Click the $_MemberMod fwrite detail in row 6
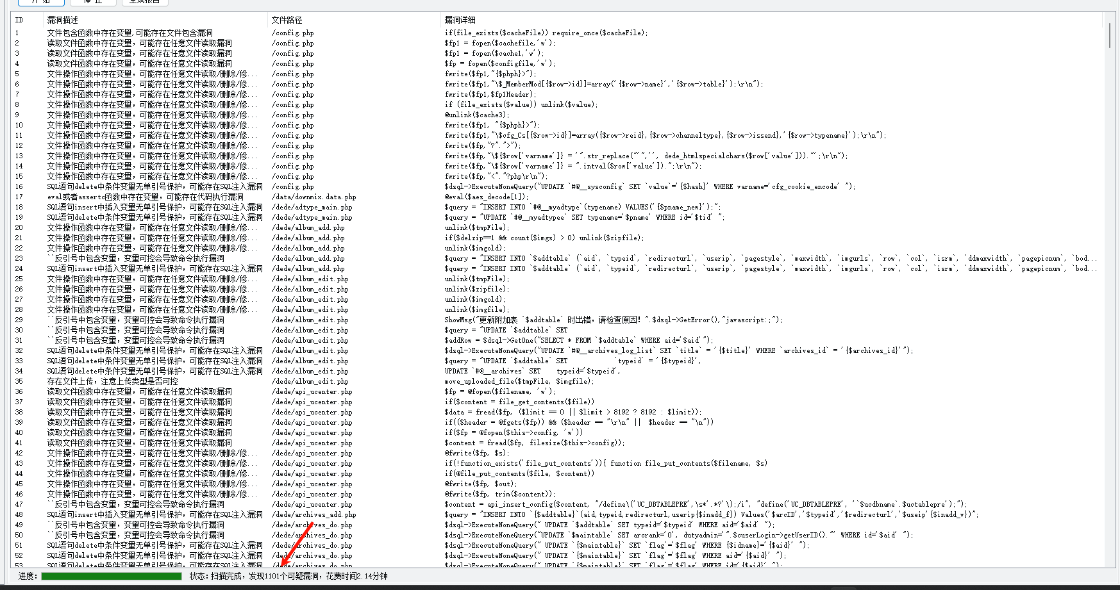The width and height of the screenshot is (1120, 590). point(604,84)
